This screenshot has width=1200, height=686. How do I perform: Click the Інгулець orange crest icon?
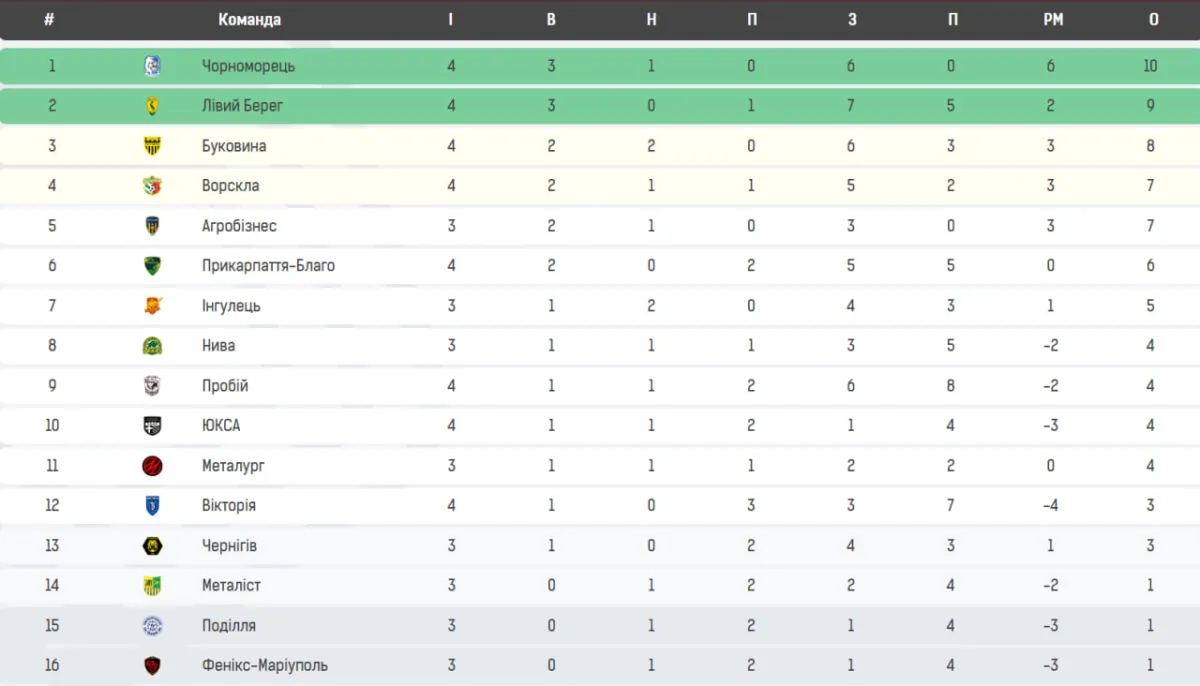(x=152, y=306)
